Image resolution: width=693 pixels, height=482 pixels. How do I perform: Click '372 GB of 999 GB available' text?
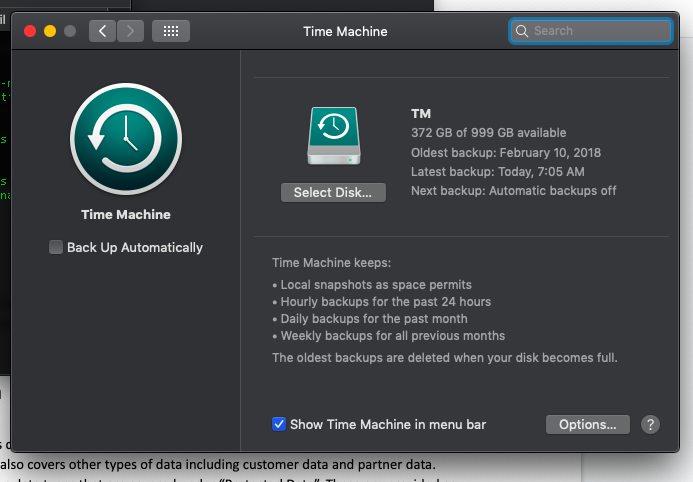488,133
